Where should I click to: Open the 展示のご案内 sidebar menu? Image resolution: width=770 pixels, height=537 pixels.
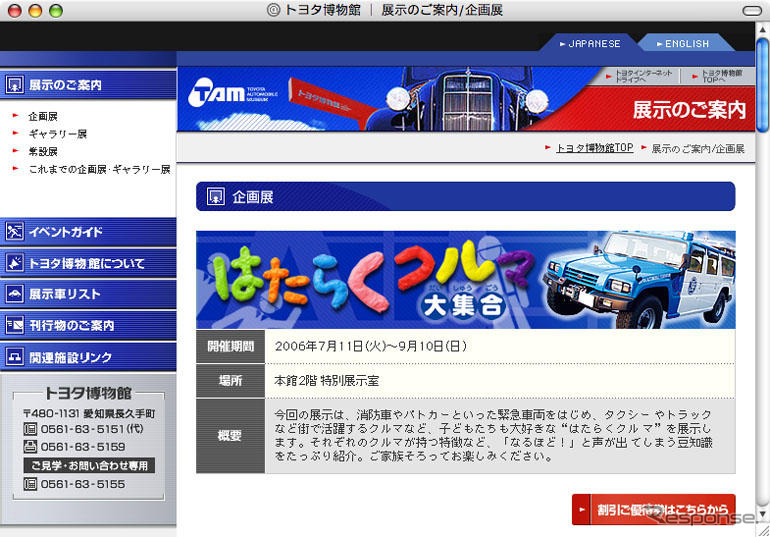tap(88, 85)
